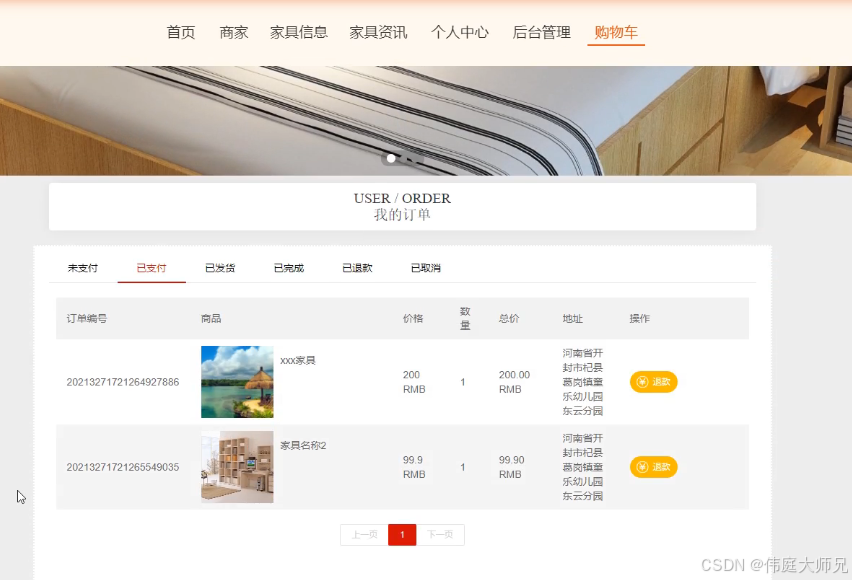Click the 家具名称2 product name
Screen dimensions: 852x580
(x=303, y=446)
